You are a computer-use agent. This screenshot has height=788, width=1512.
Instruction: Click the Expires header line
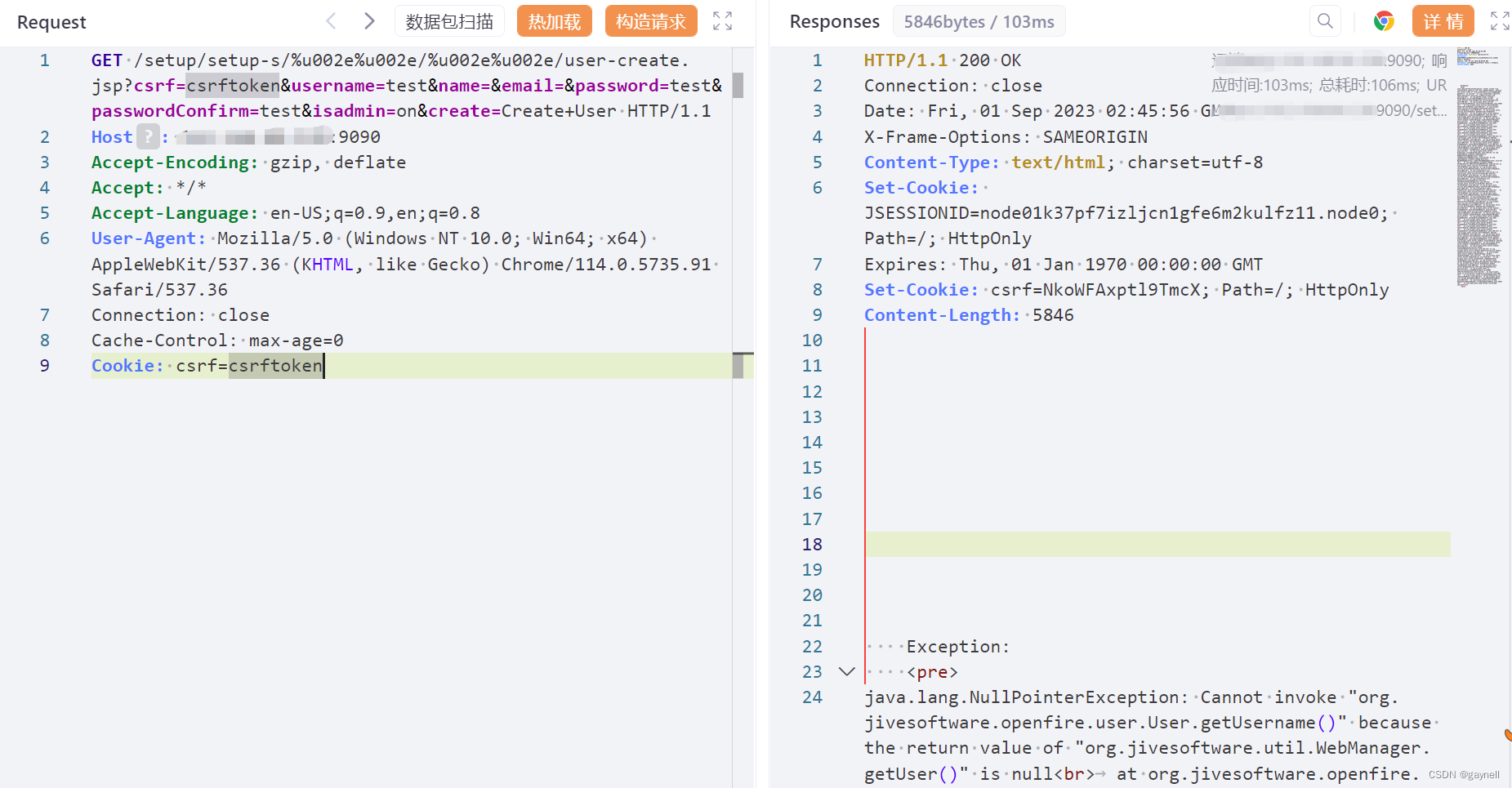click(x=1064, y=265)
